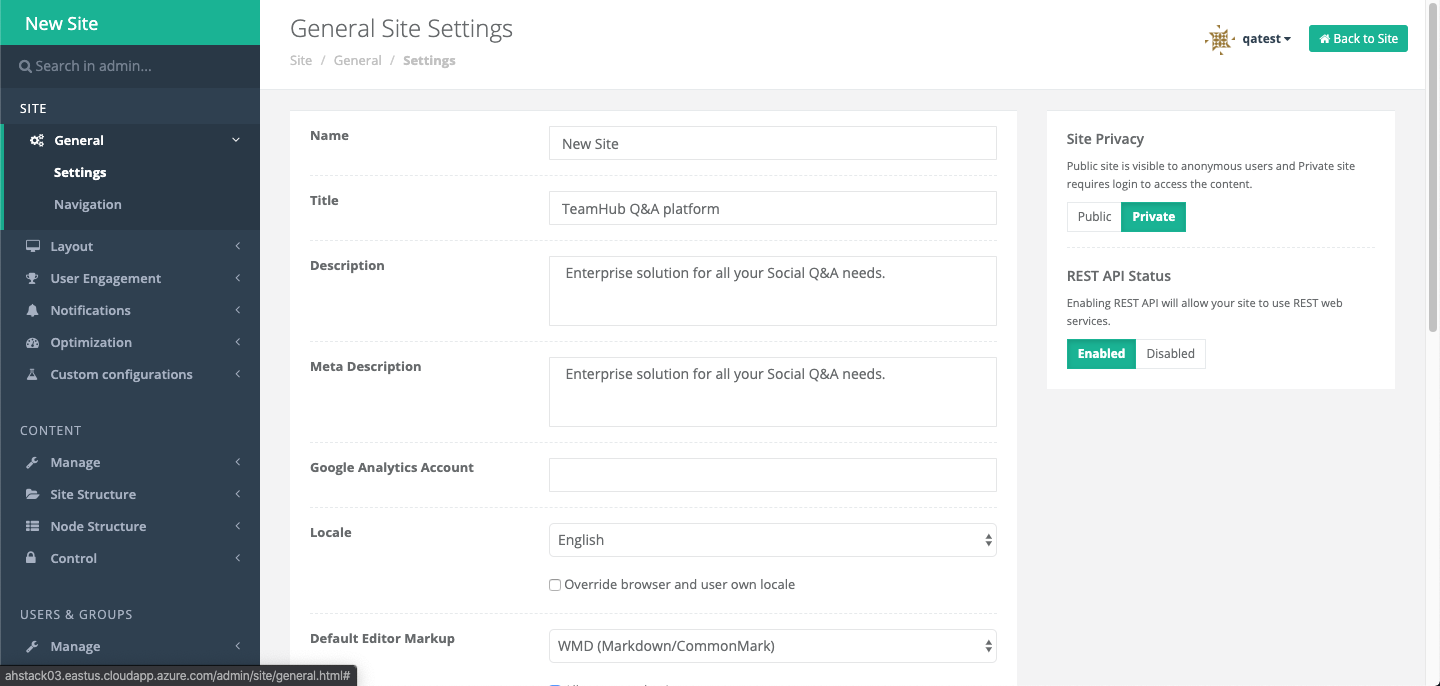Click the Back to Site button

pyautogui.click(x=1358, y=39)
